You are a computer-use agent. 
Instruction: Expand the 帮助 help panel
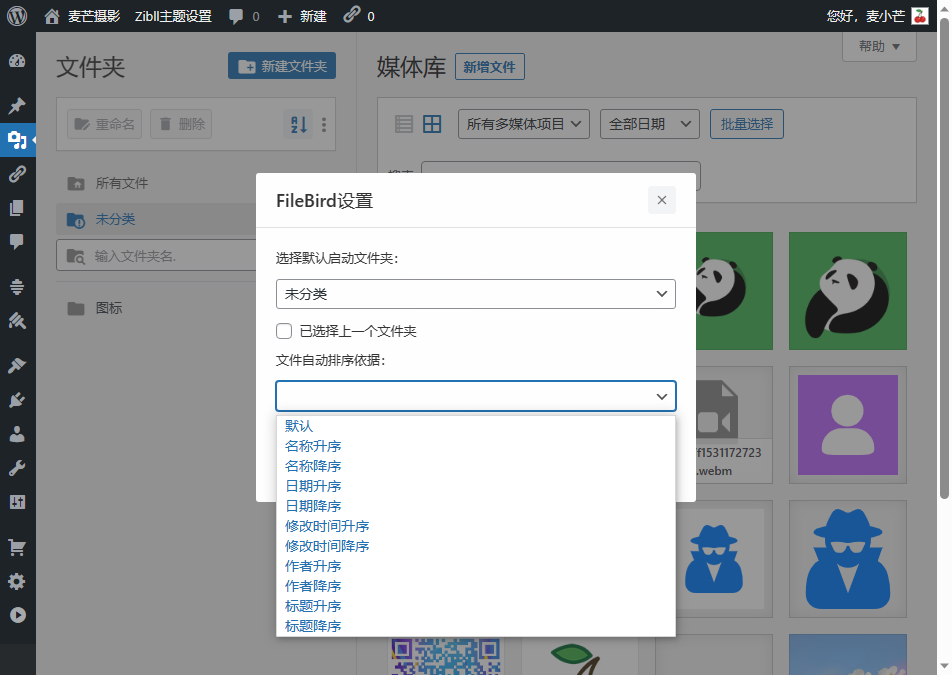(879, 47)
